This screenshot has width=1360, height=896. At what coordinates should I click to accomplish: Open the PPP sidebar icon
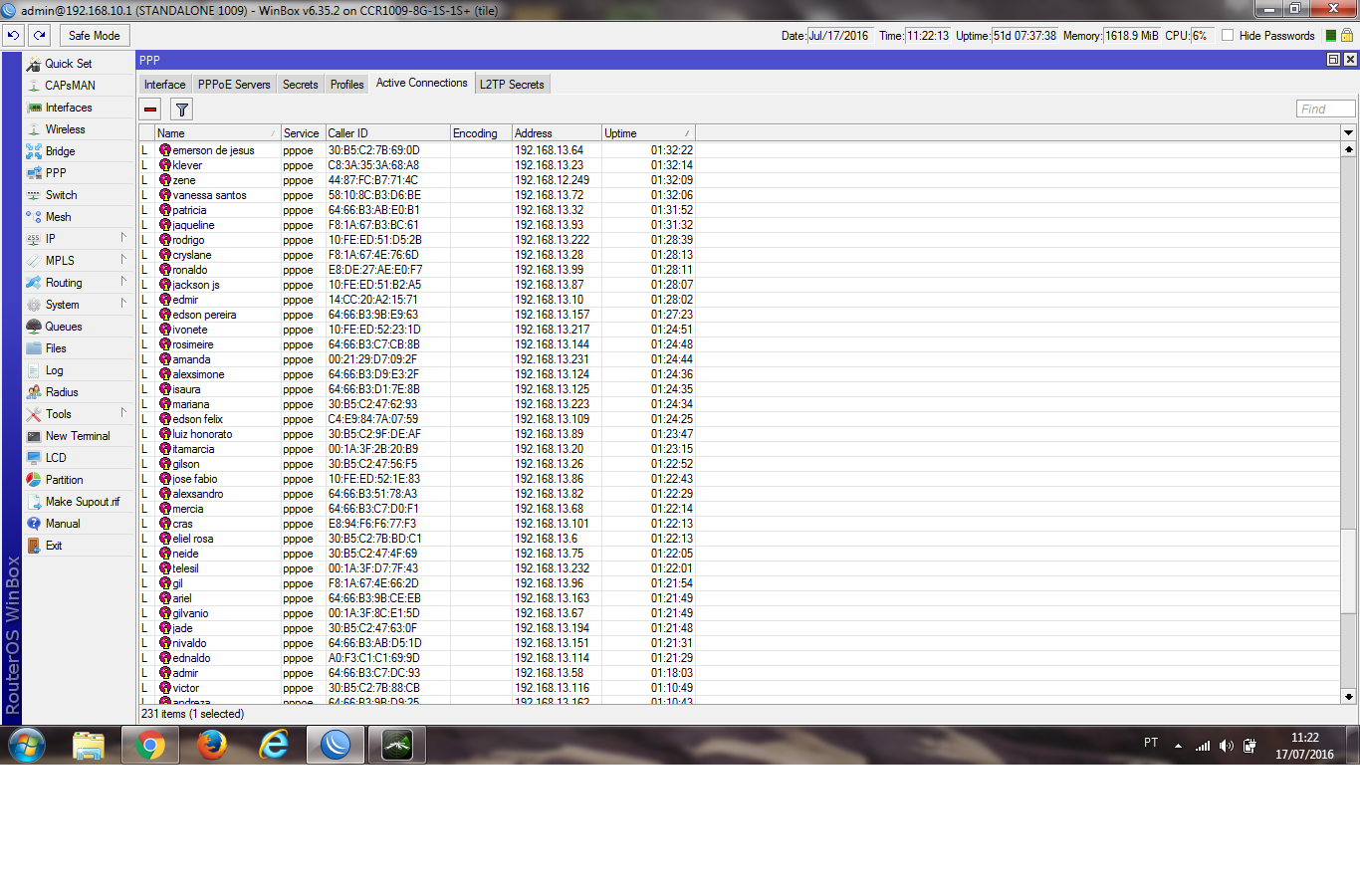point(34,173)
